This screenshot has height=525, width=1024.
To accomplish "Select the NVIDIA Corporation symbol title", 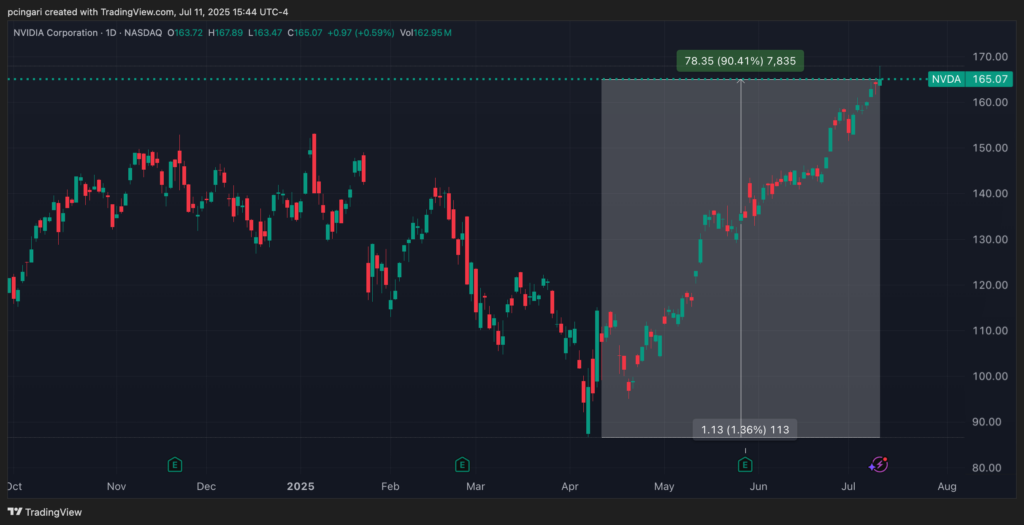I will click(x=56, y=33).
